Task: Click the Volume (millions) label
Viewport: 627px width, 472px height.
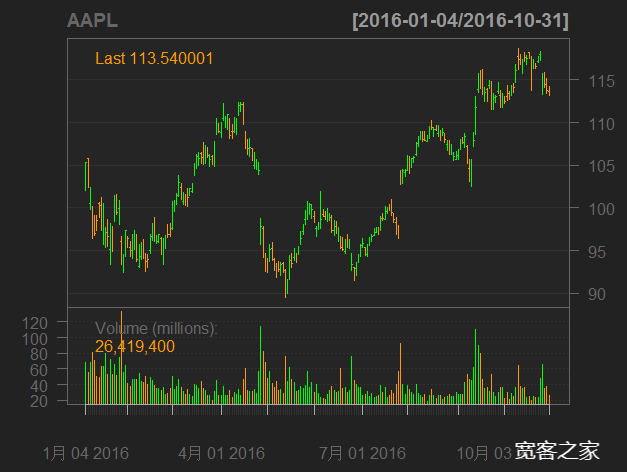Action: point(156,328)
